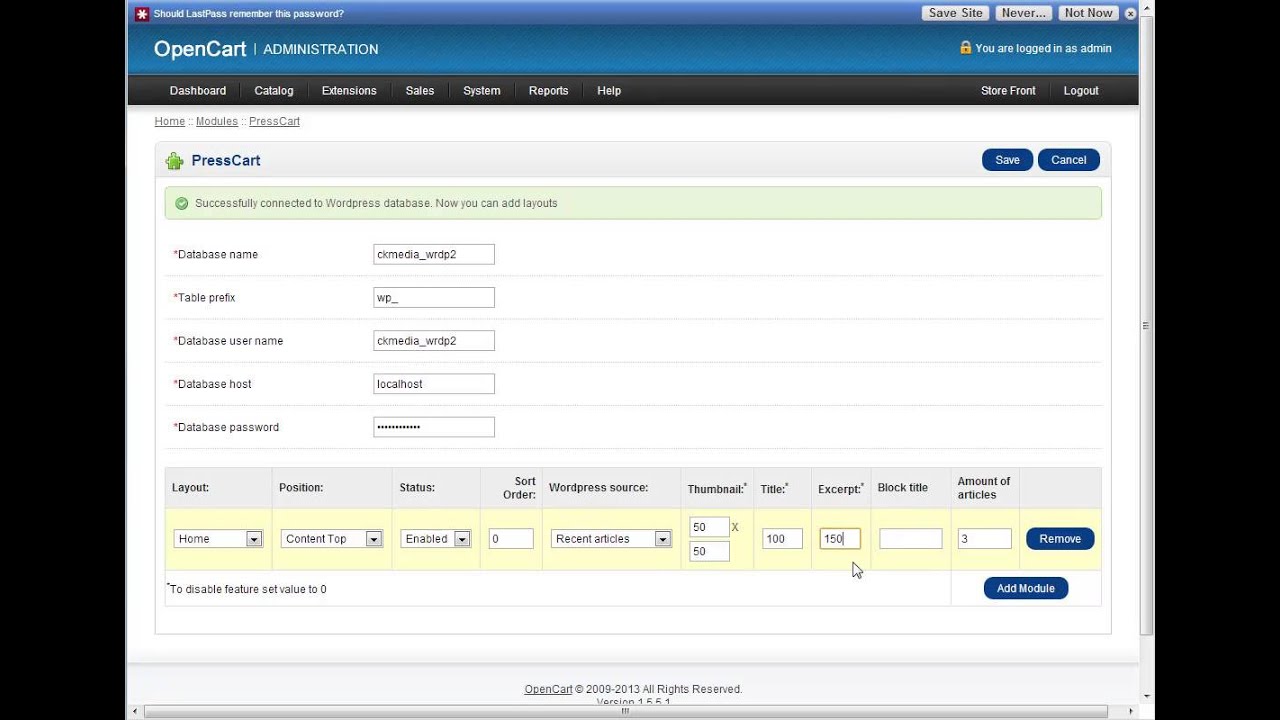This screenshot has height=720, width=1280.
Task: Click Save Site in LastPass bar
Action: coord(955,13)
